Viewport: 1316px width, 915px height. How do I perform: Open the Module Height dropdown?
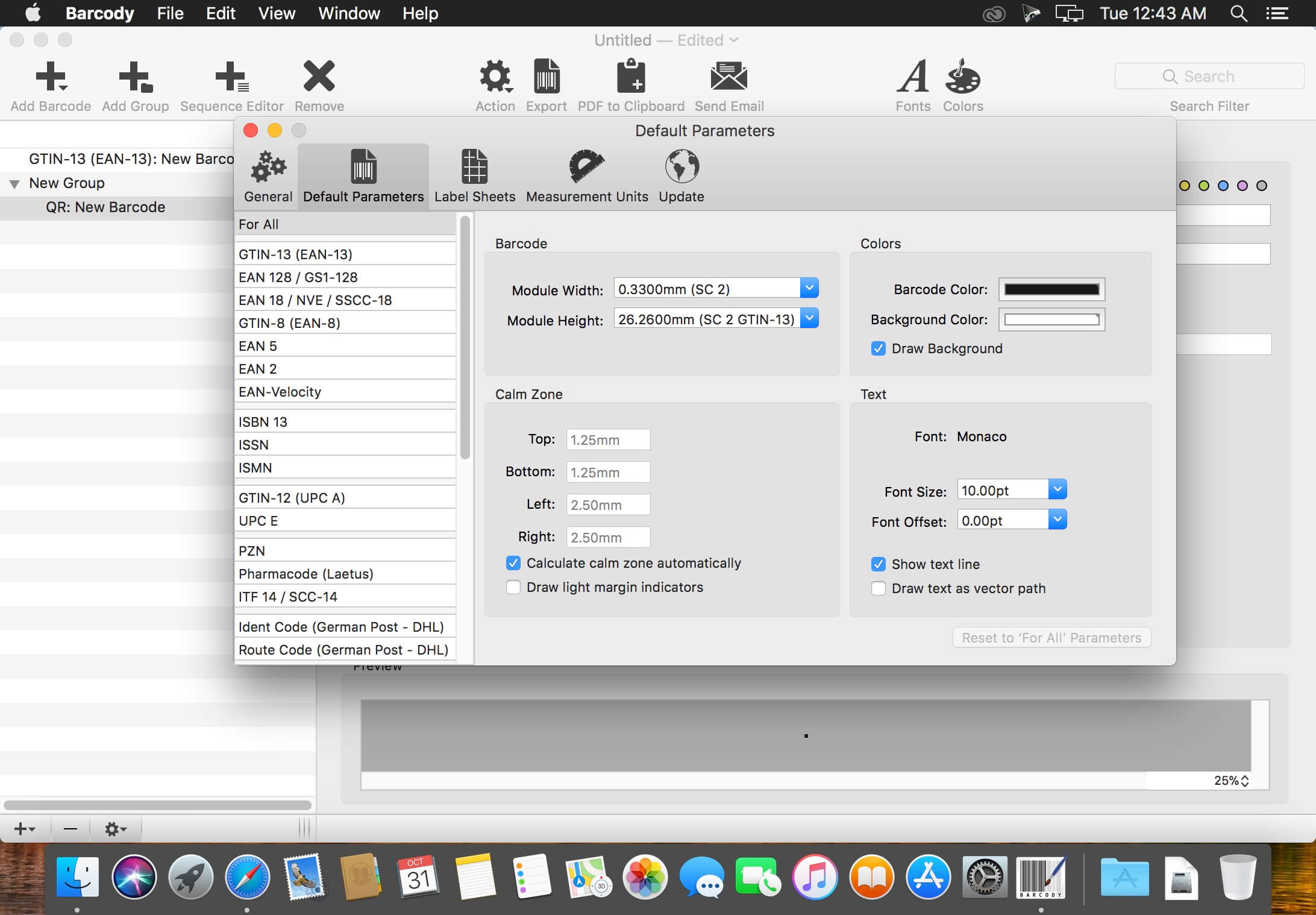809,318
